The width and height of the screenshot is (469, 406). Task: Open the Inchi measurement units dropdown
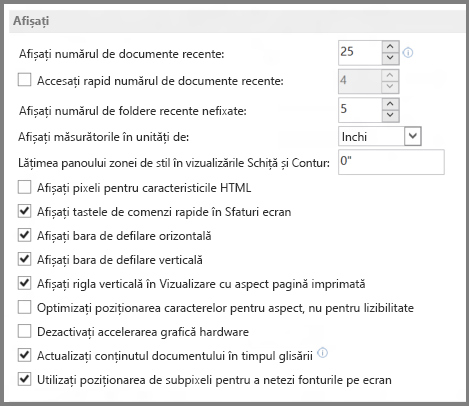pos(413,136)
